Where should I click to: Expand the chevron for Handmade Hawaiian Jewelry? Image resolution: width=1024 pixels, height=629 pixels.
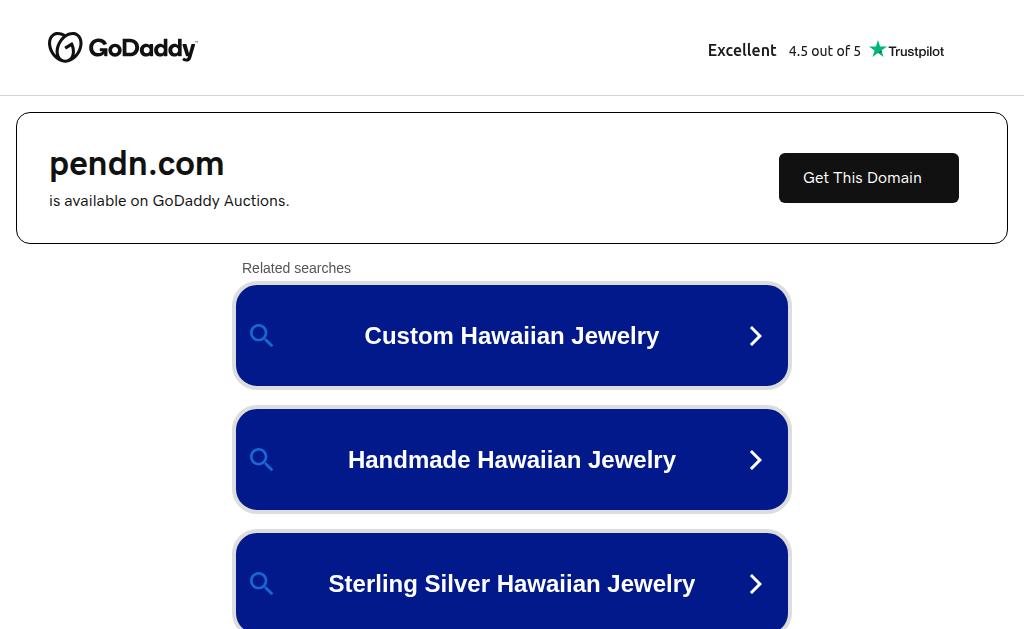(x=756, y=460)
